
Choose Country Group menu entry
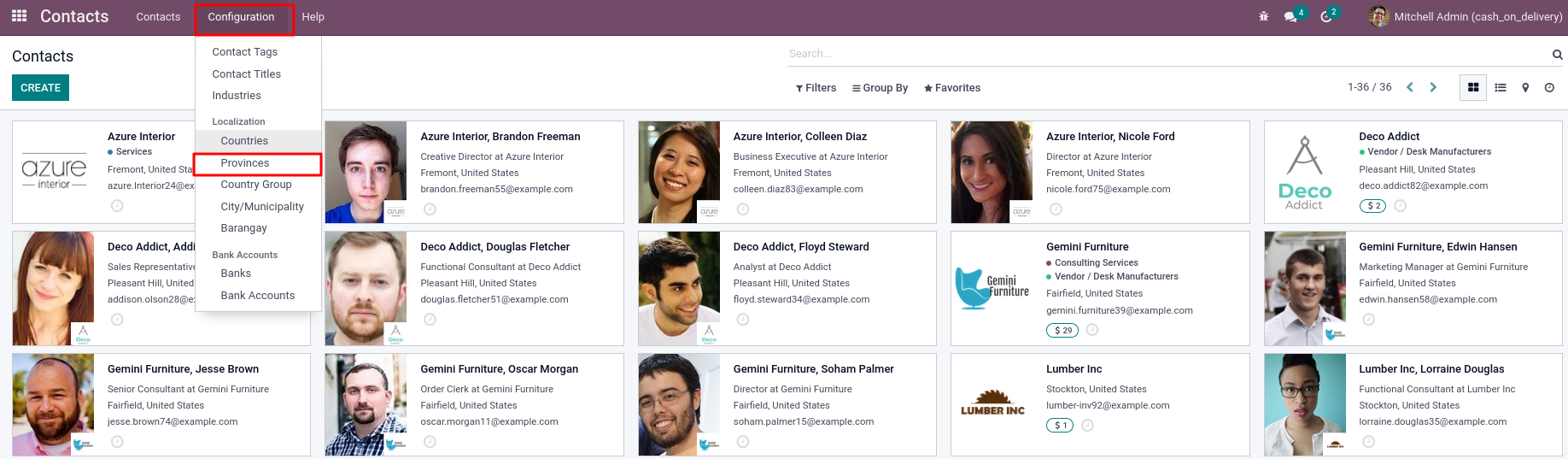(x=258, y=185)
